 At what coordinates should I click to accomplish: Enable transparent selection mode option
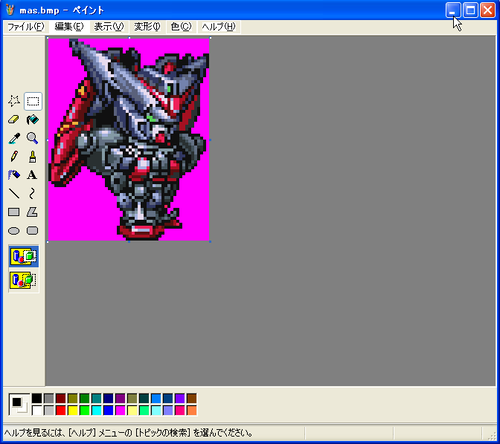(x=24, y=280)
